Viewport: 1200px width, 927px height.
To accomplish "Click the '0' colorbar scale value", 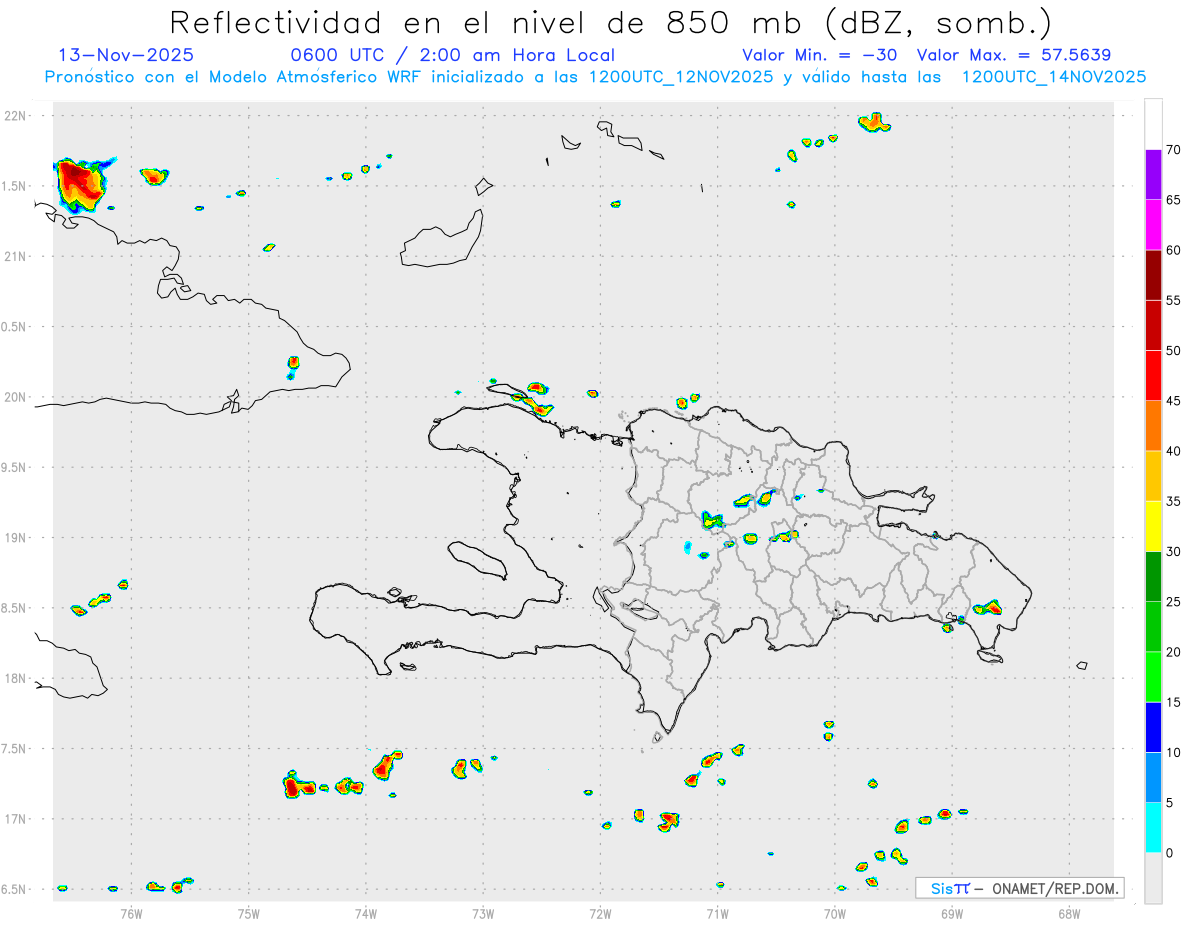I will tap(1169, 853).
